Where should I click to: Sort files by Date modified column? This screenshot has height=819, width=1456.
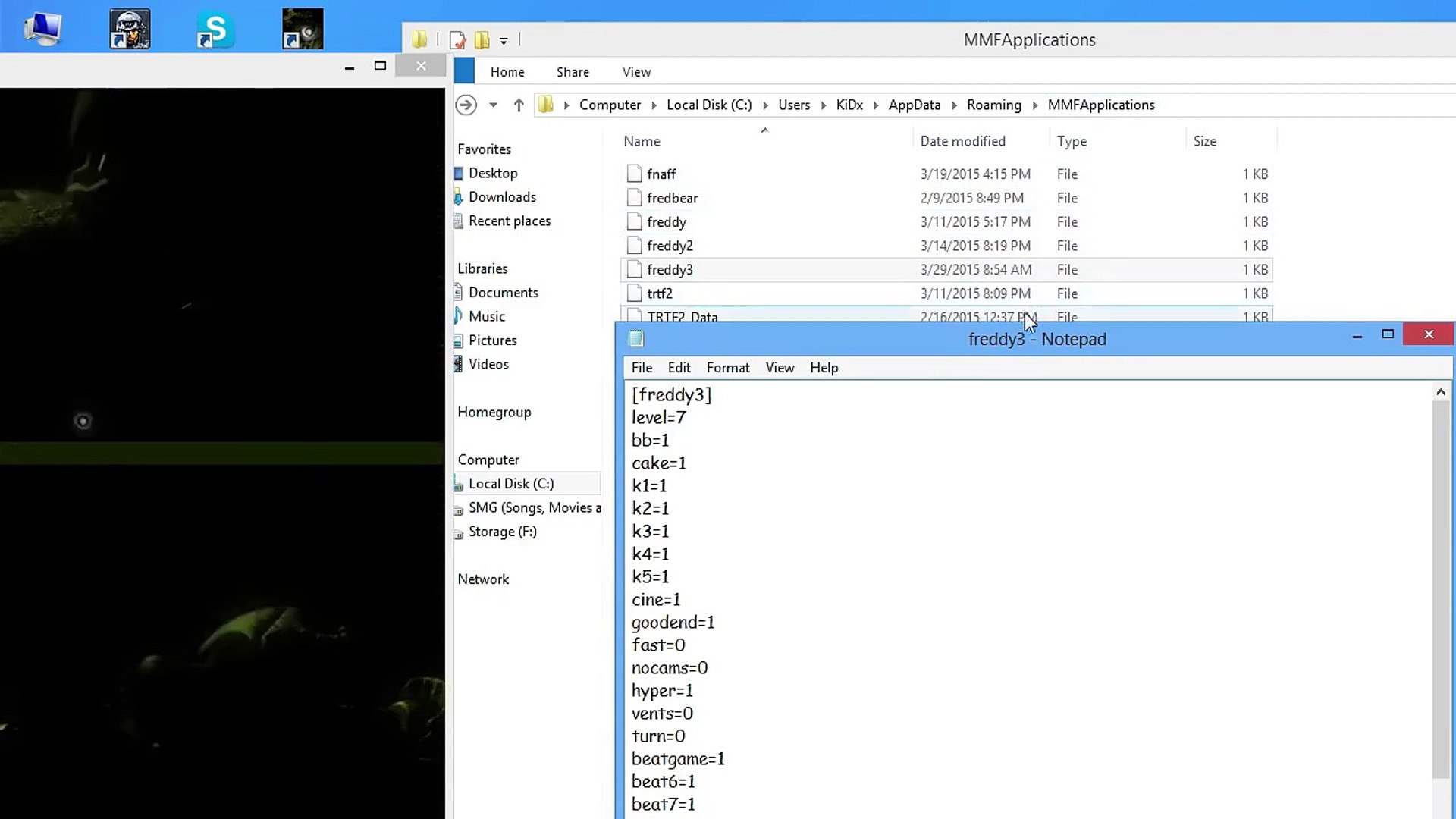[x=962, y=141]
